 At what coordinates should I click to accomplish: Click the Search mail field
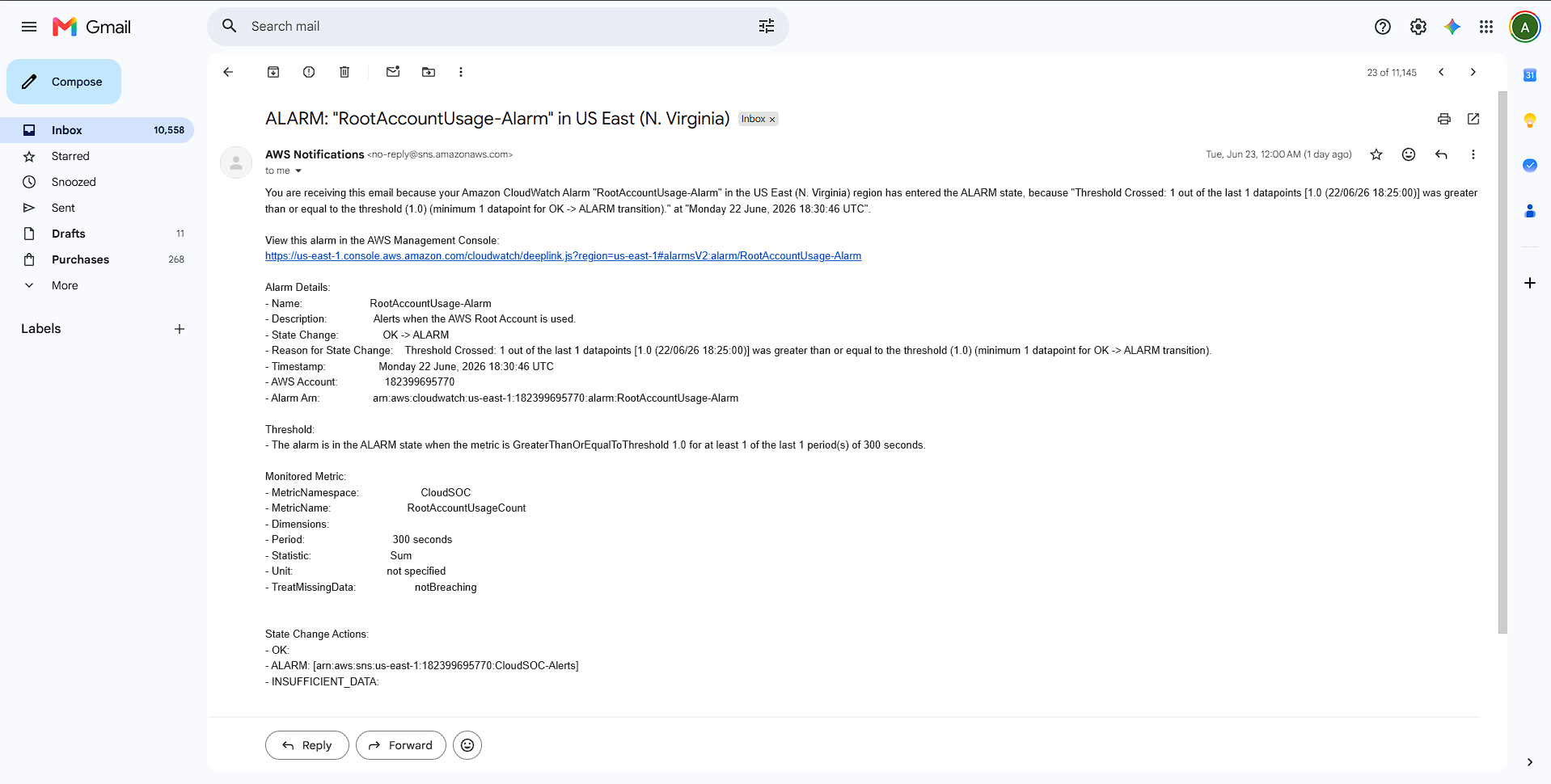coord(498,27)
